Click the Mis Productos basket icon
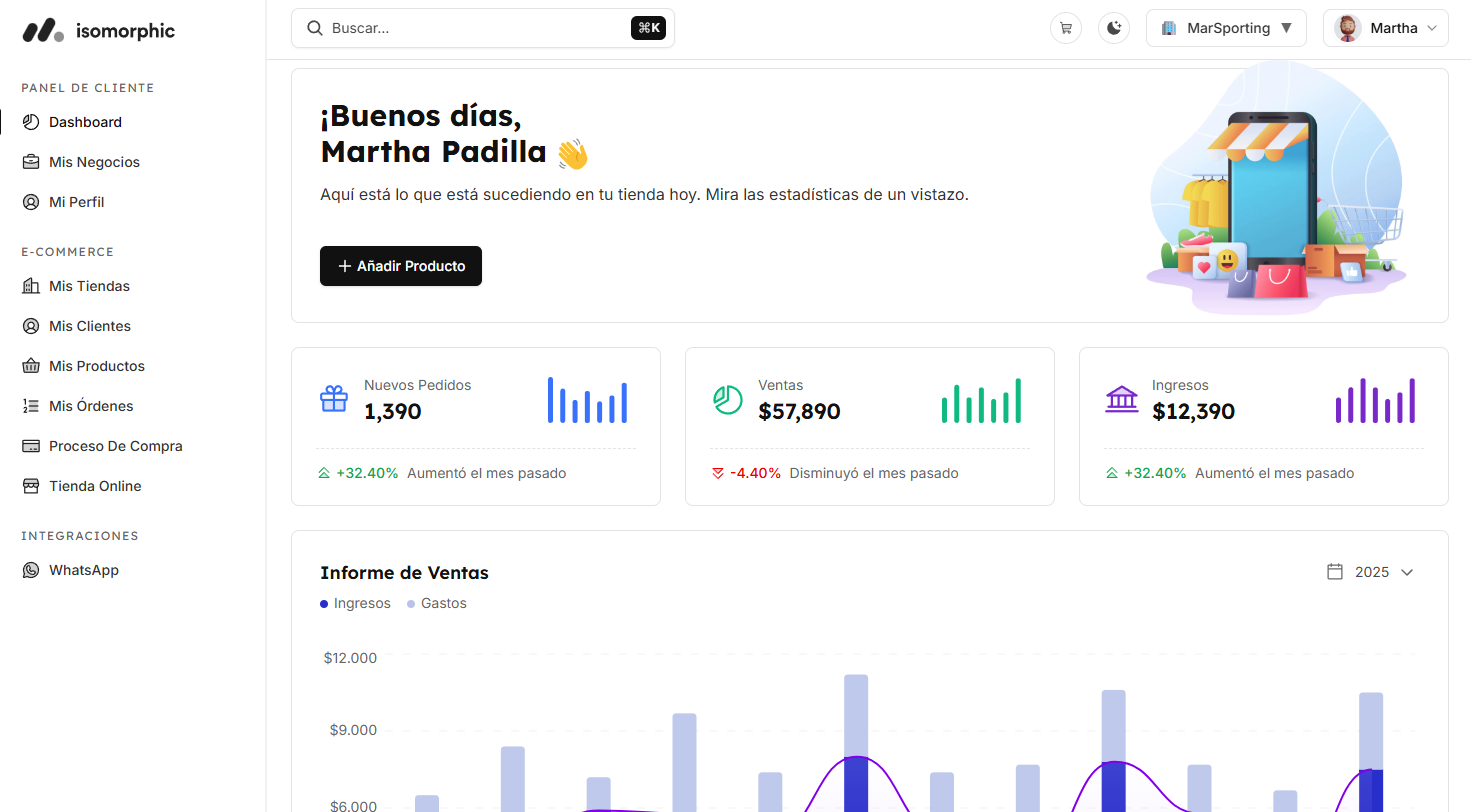1471x812 pixels. click(31, 366)
